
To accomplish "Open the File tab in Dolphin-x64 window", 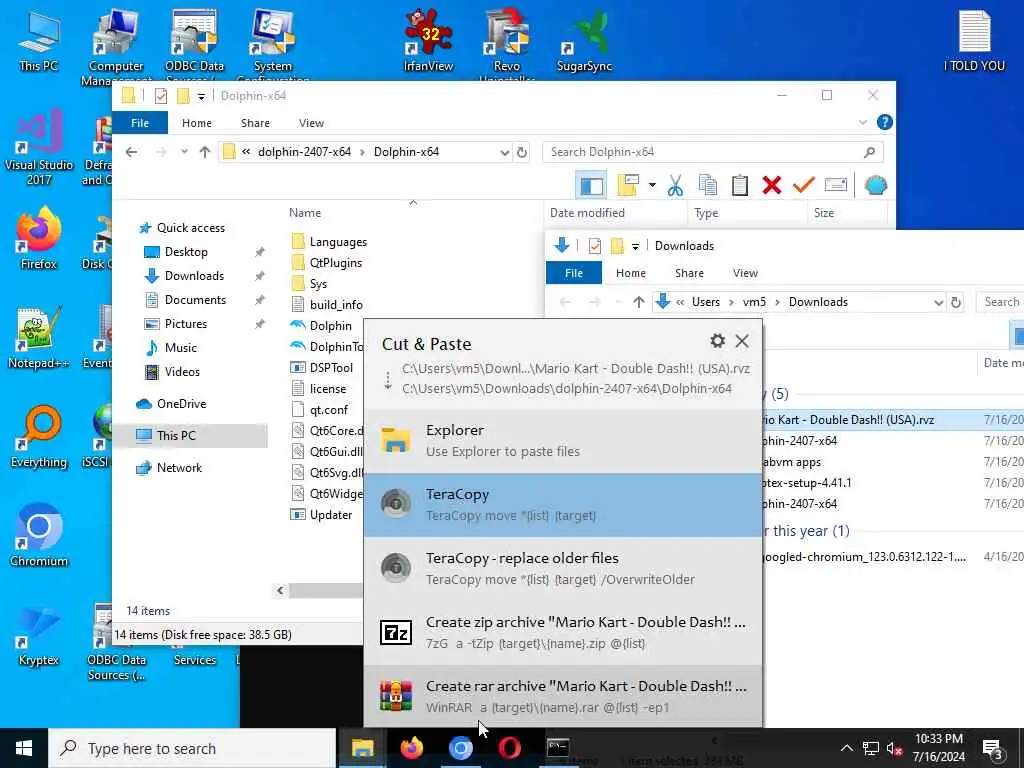I will [x=140, y=123].
